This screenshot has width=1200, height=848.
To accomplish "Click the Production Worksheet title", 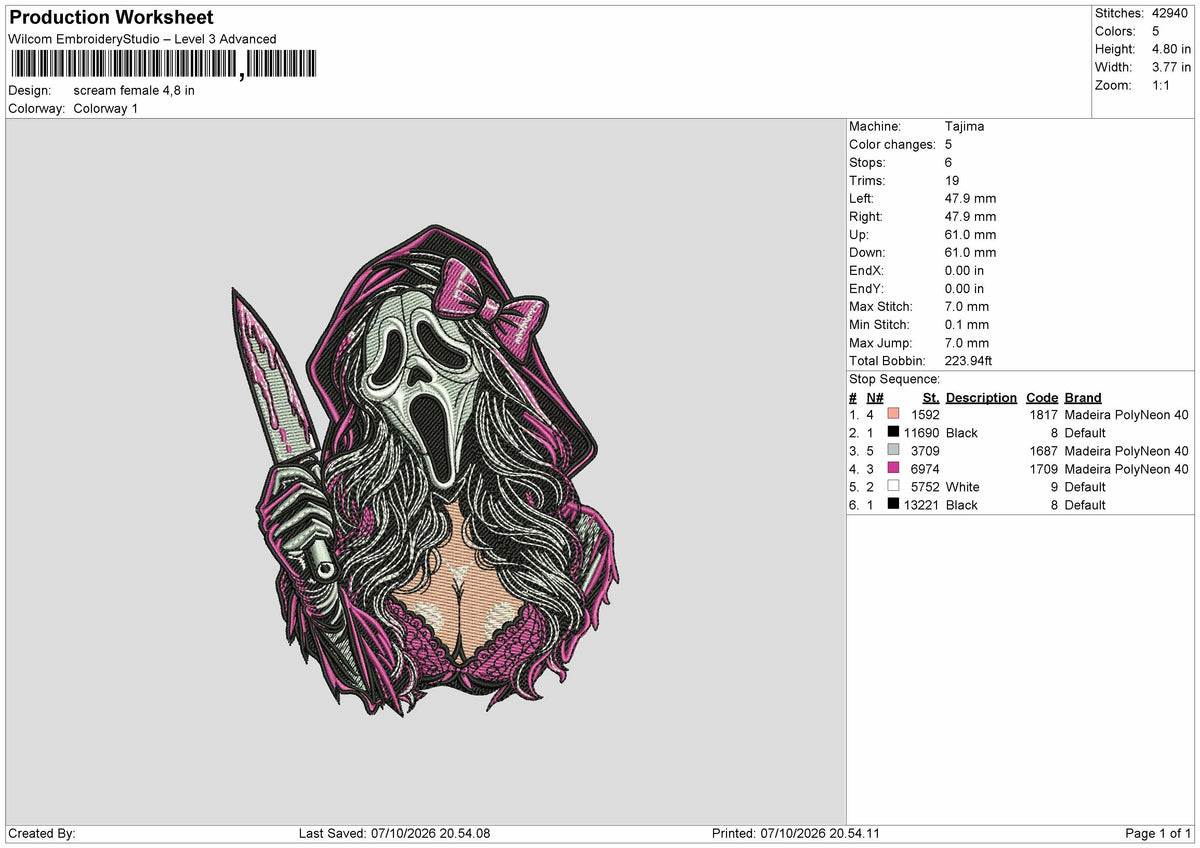I will pos(111,18).
